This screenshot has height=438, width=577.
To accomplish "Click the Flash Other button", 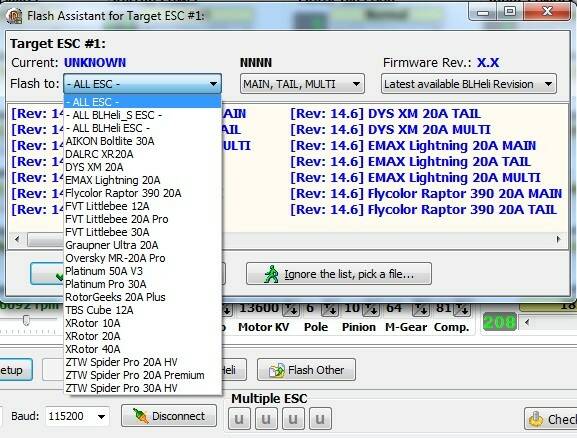I will tap(306, 370).
